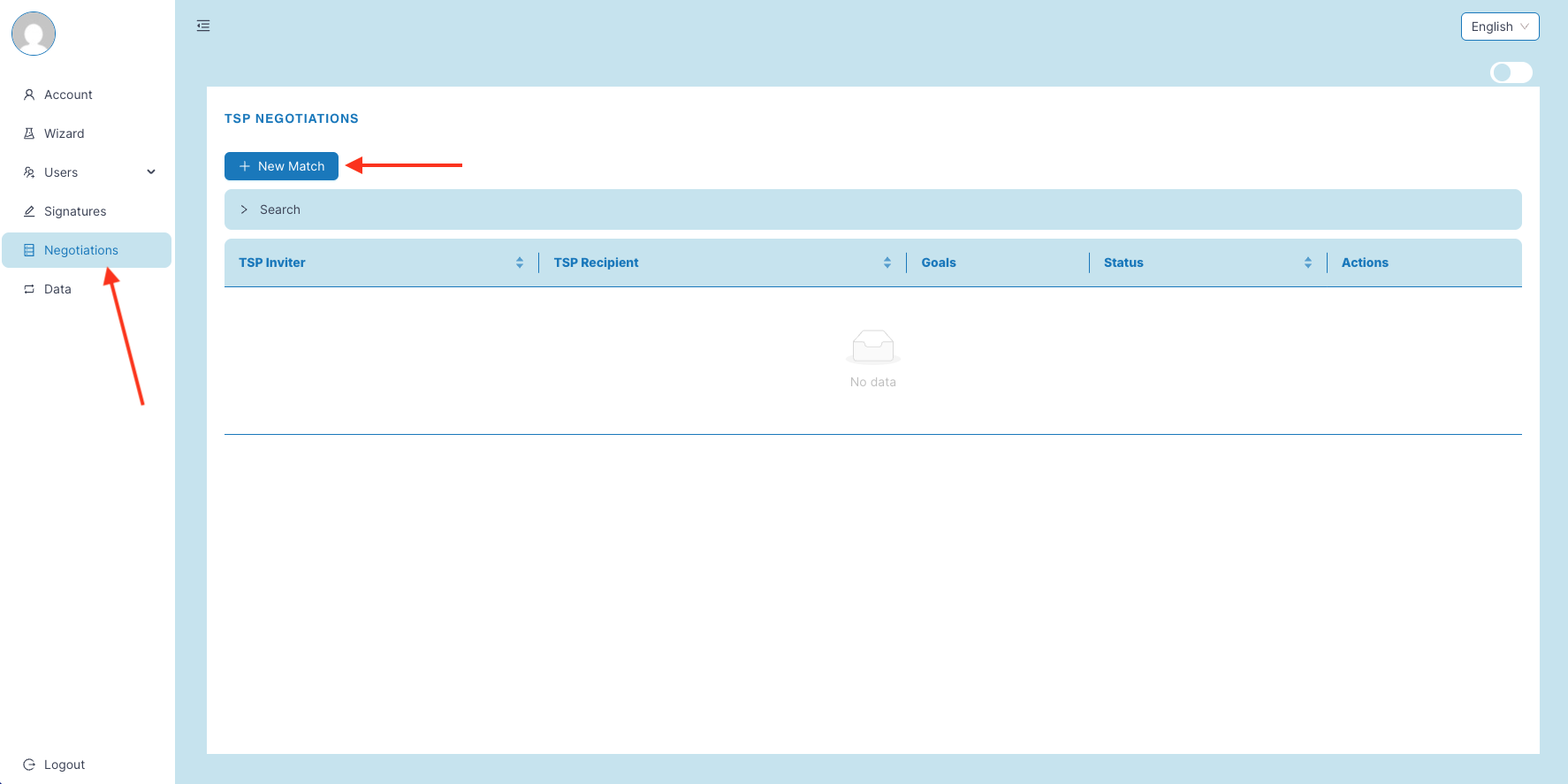The width and height of the screenshot is (1568, 784).
Task: Click the empty inbox No data icon
Action: tap(873, 346)
